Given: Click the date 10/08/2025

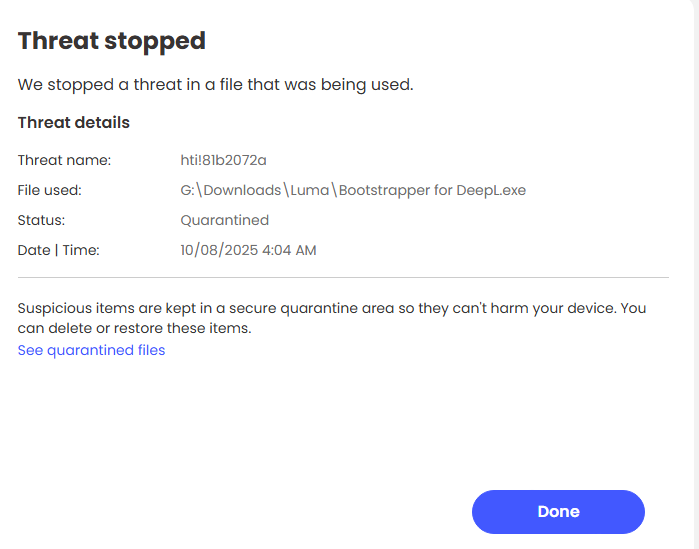Looking at the screenshot, I should point(217,250).
